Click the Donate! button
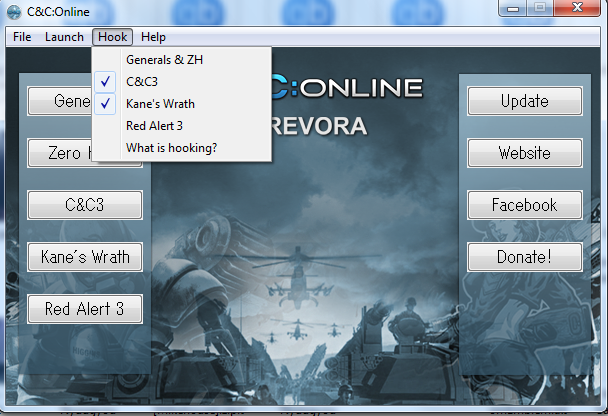 coord(525,257)
